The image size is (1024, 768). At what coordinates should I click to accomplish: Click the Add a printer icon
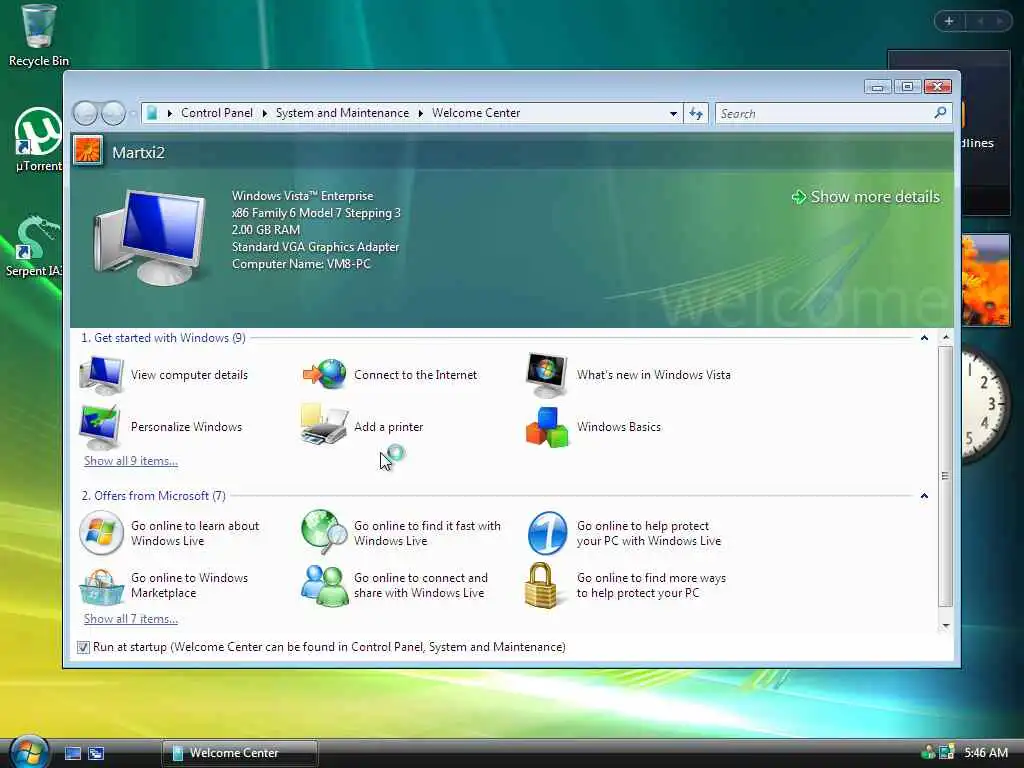pos(324,425)
